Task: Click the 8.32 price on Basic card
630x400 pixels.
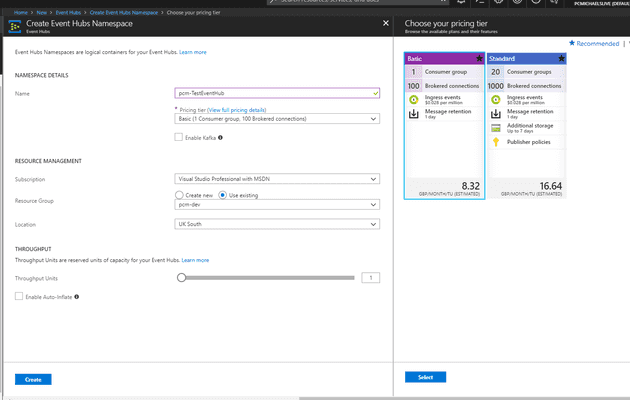Action: click(x=470, y=186)
